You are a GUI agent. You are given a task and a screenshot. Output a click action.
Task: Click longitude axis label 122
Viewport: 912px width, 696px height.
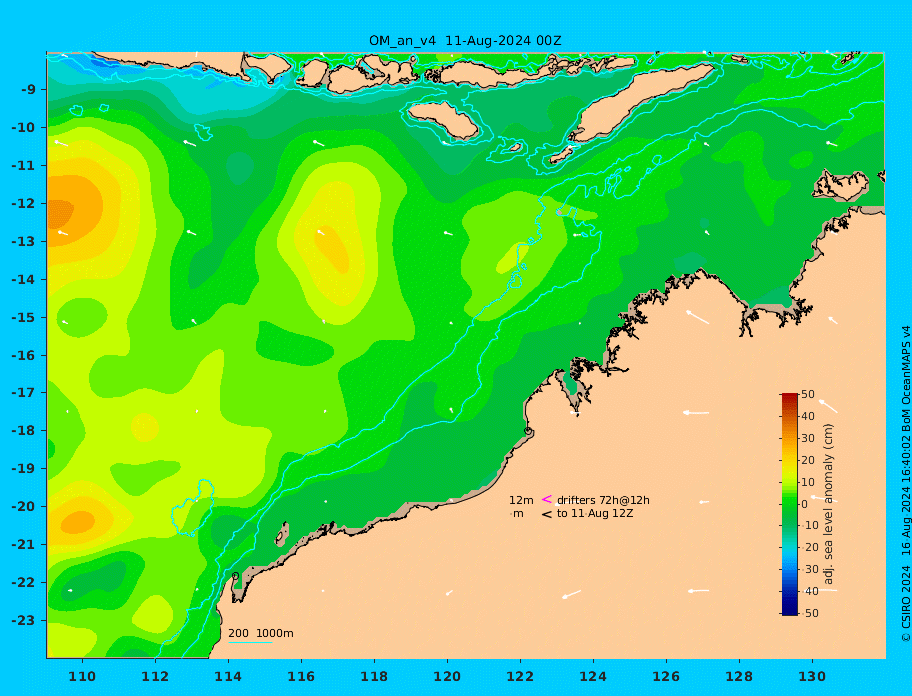pos(520,677)
